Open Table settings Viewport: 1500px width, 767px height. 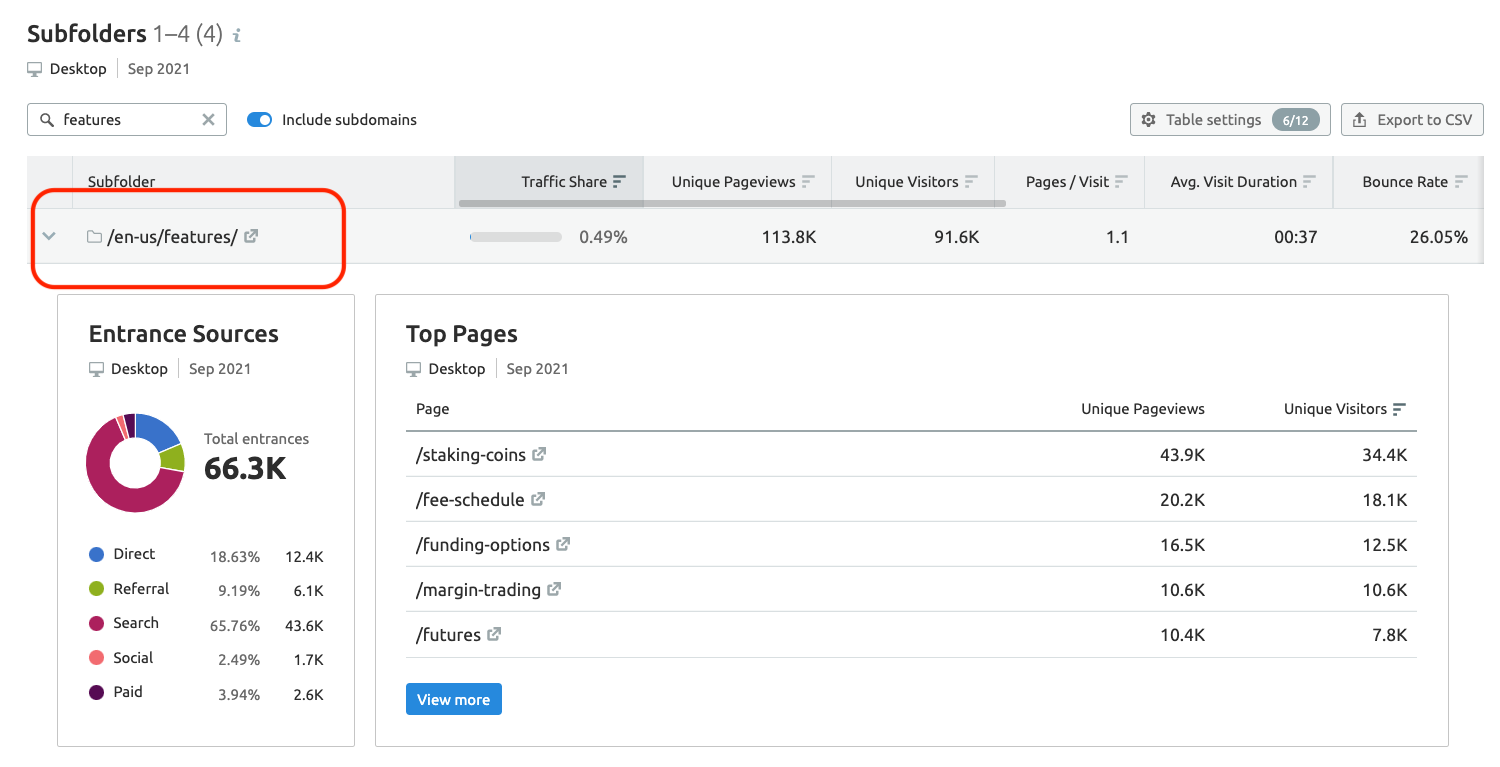tap(1230, 119)
